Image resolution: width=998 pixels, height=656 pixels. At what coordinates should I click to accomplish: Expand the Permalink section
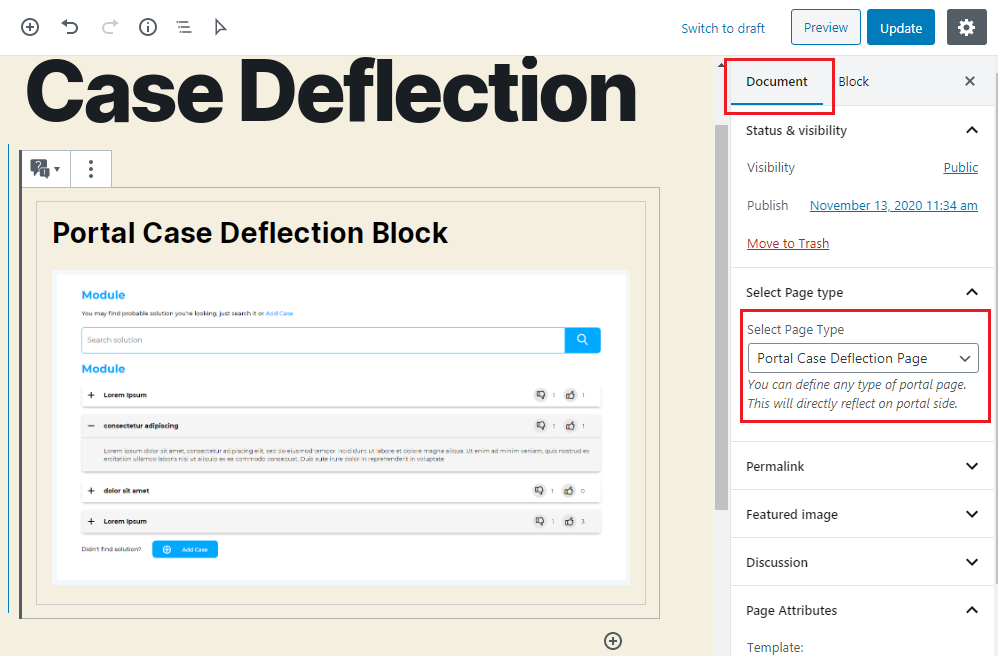click(862, 466)
